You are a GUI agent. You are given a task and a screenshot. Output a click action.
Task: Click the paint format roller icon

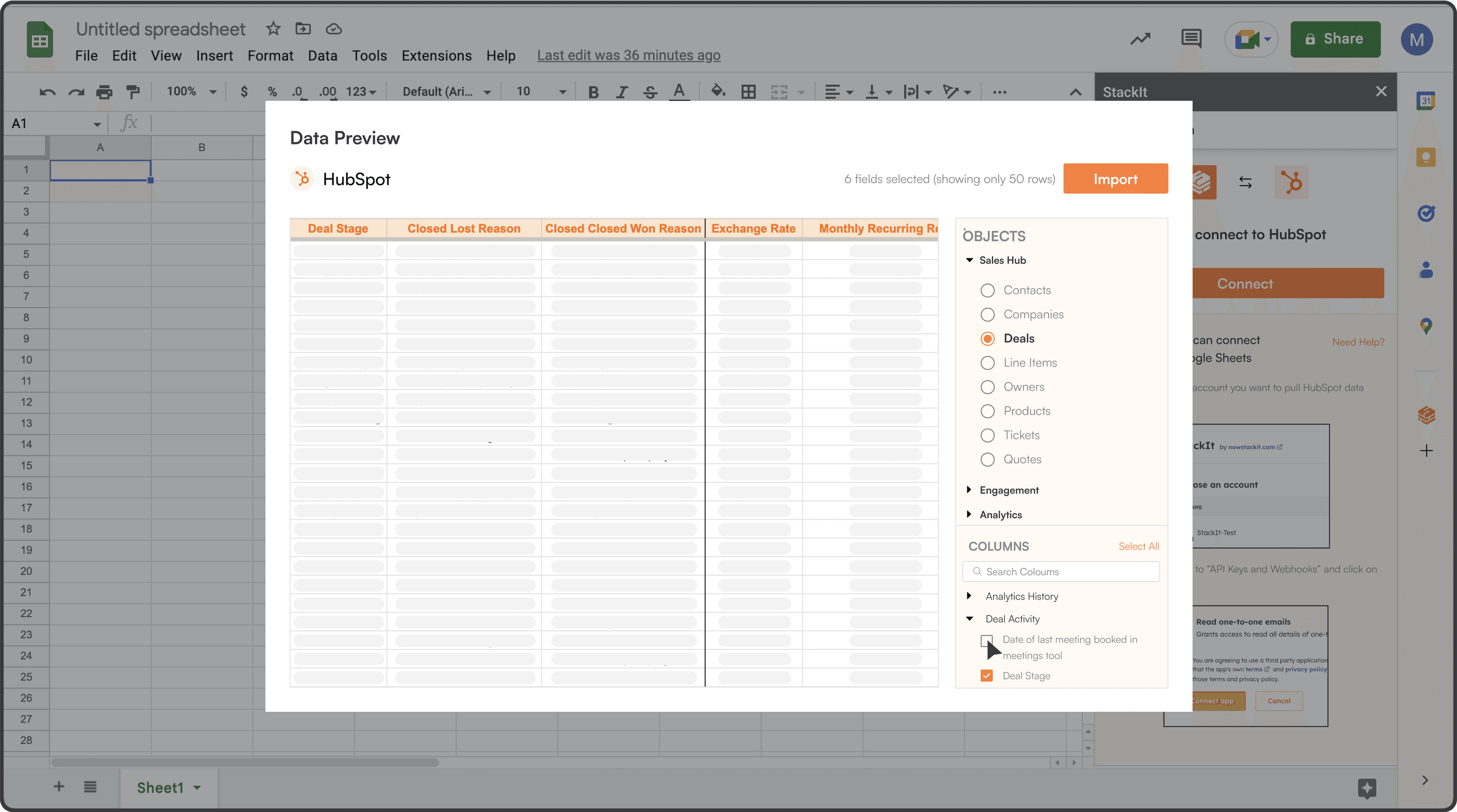click(133, 92)
